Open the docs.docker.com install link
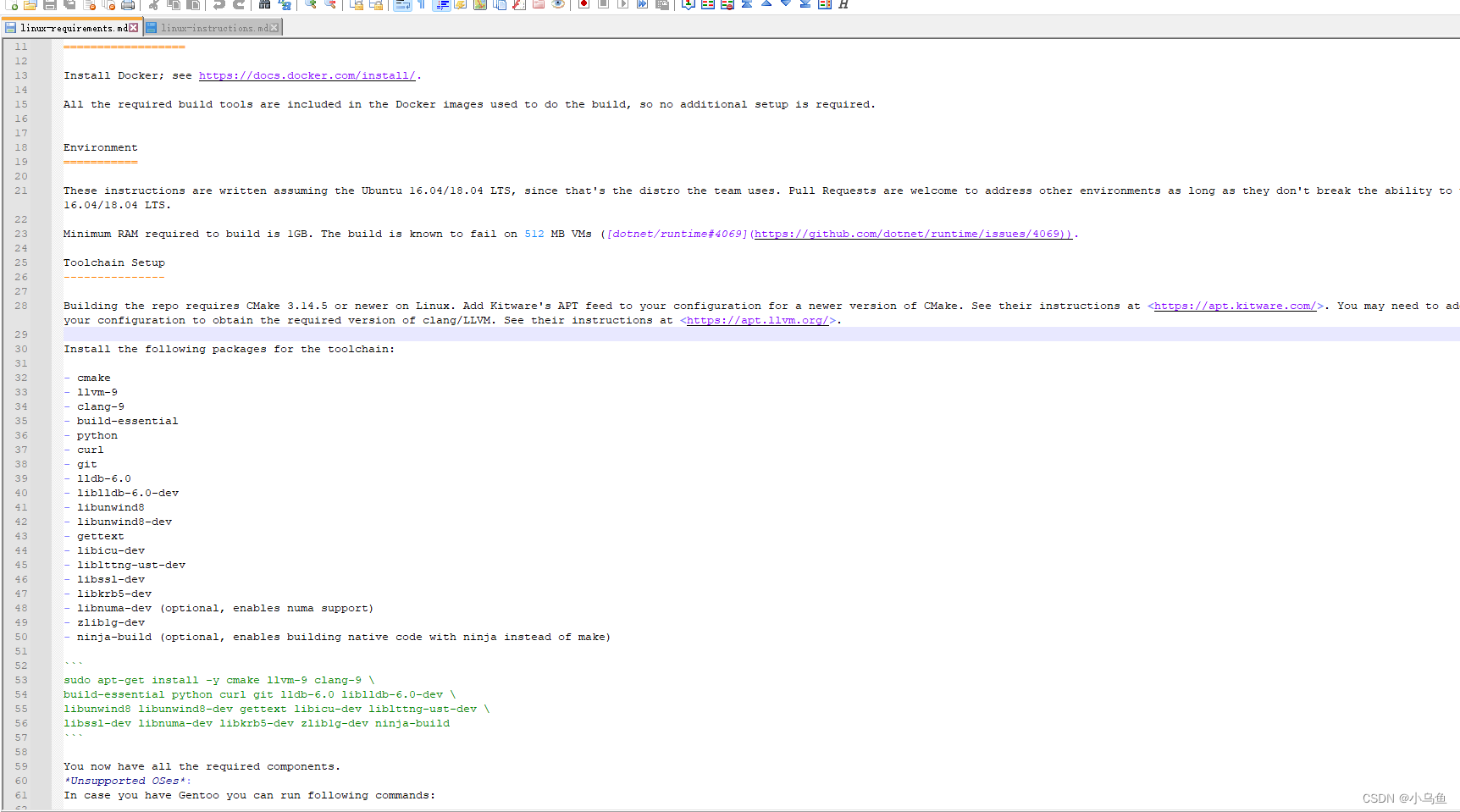The image size is (1460, 812). [x=307, y=75]
